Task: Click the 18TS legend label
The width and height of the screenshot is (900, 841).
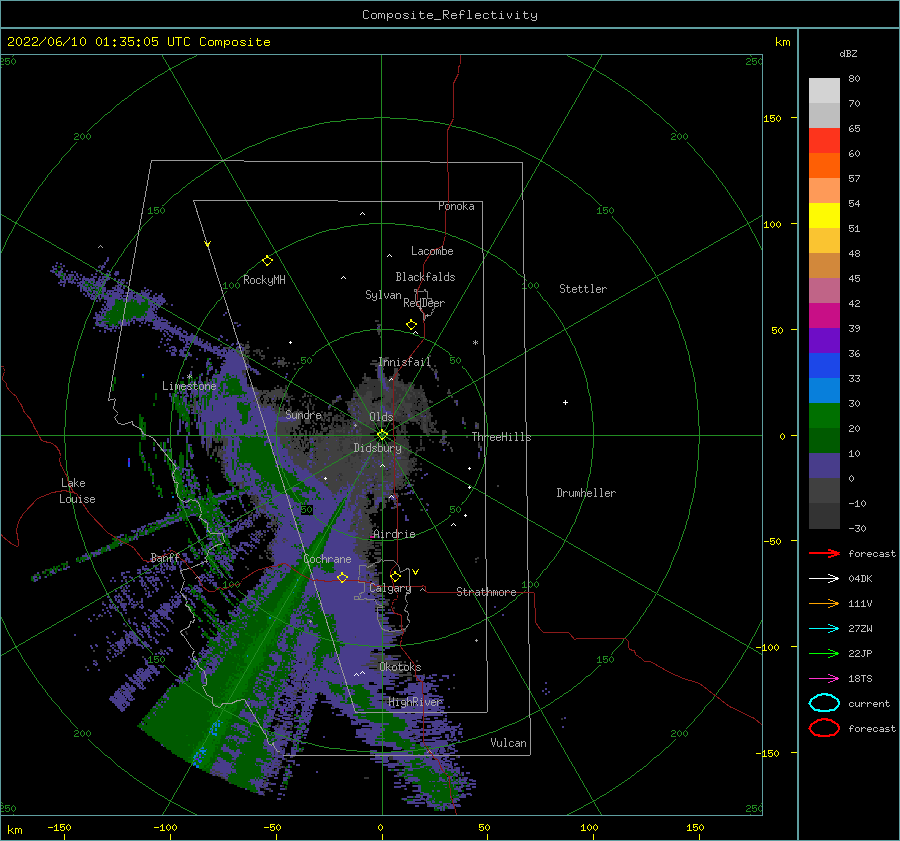Action: click(x=860, y=679)
